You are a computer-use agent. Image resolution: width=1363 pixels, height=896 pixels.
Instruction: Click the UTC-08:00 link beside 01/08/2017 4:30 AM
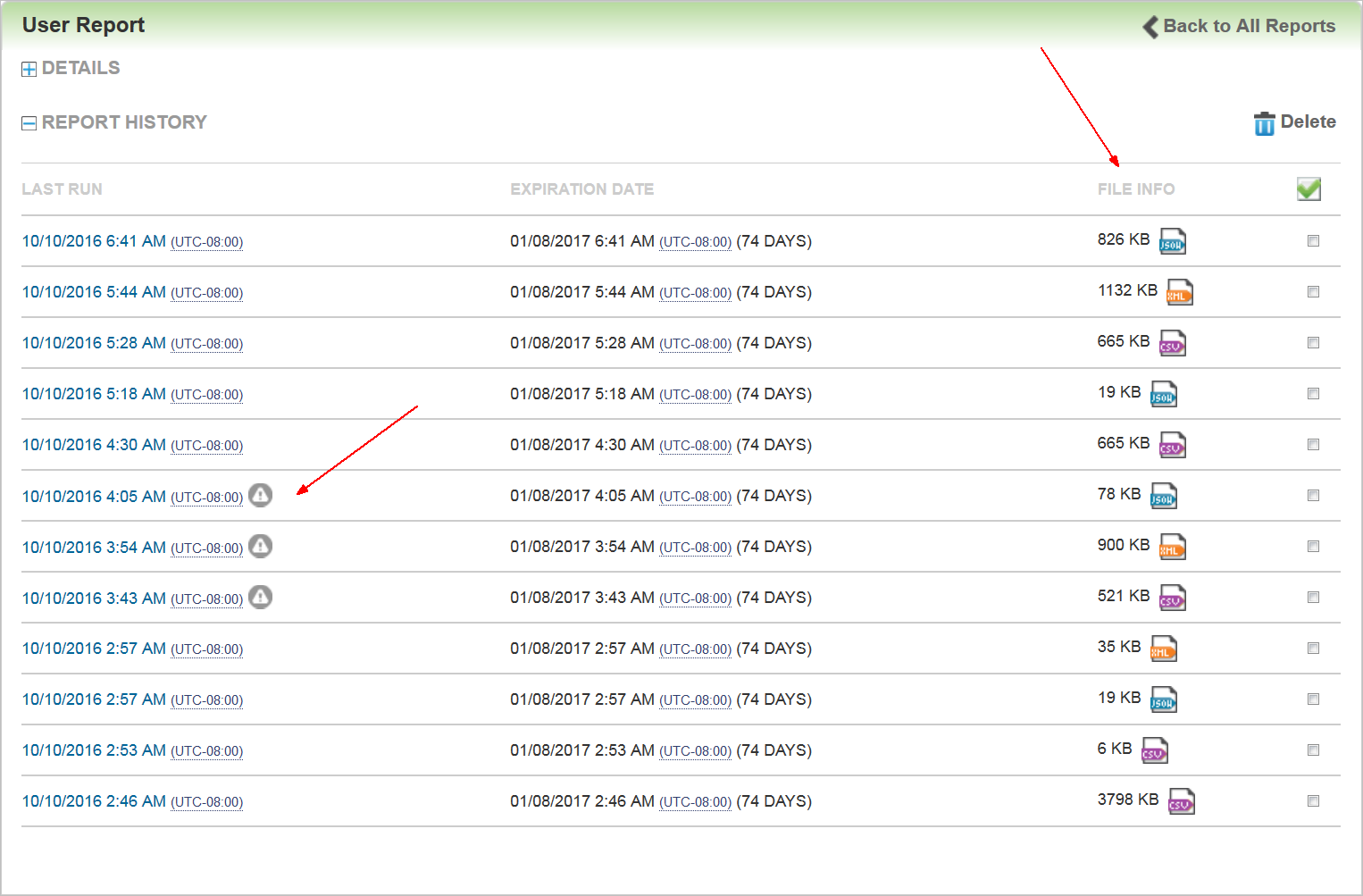tap(696, 446)
